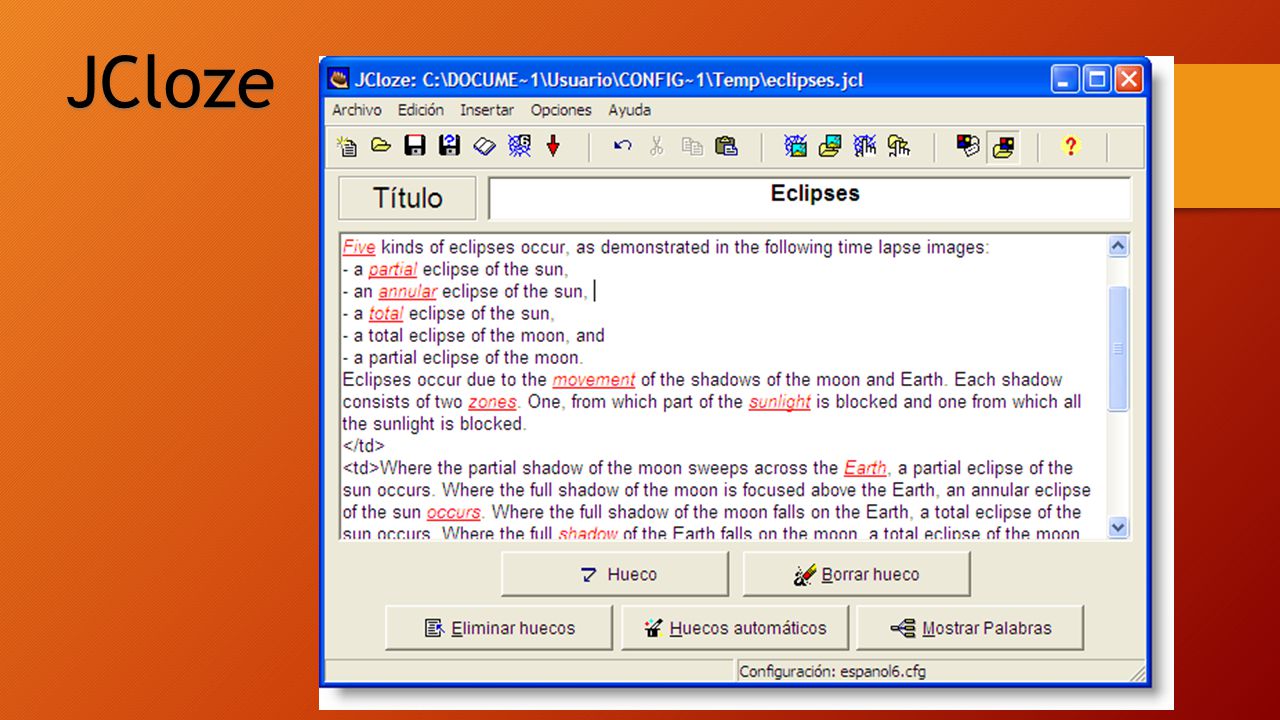Click the Título label button
Screen dimensions: 1280x720
[x=408, y=198]
